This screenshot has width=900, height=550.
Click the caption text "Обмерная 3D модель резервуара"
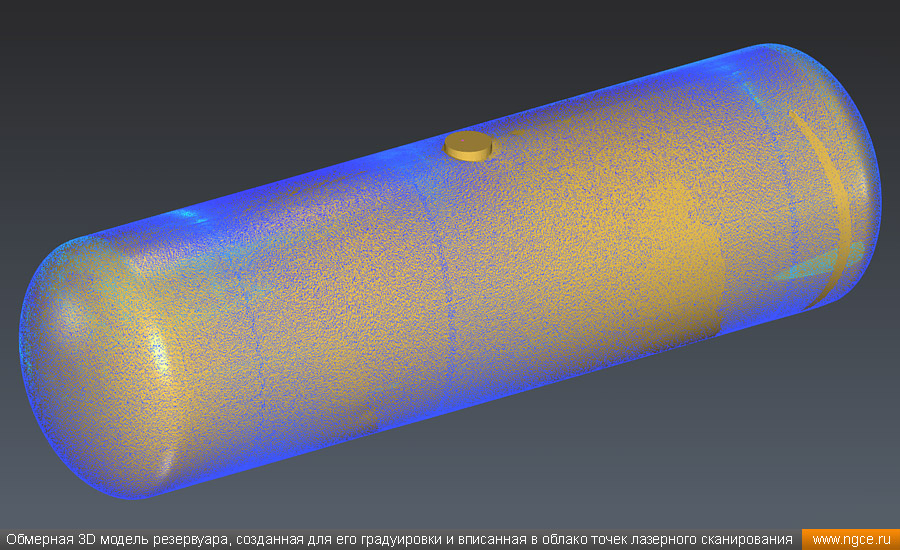117,540
